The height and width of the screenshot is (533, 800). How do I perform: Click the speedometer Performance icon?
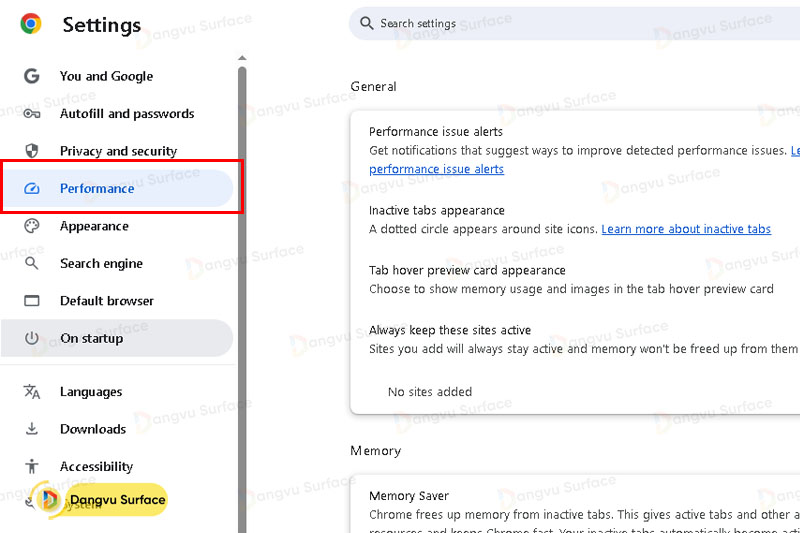pos(32,189)
